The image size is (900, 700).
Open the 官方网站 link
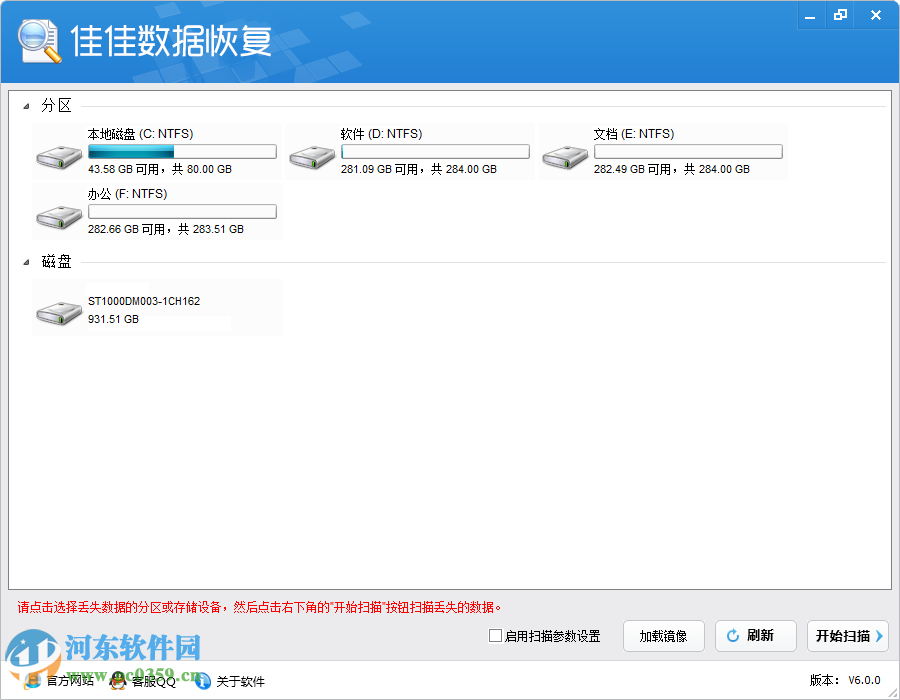point(69,681)
